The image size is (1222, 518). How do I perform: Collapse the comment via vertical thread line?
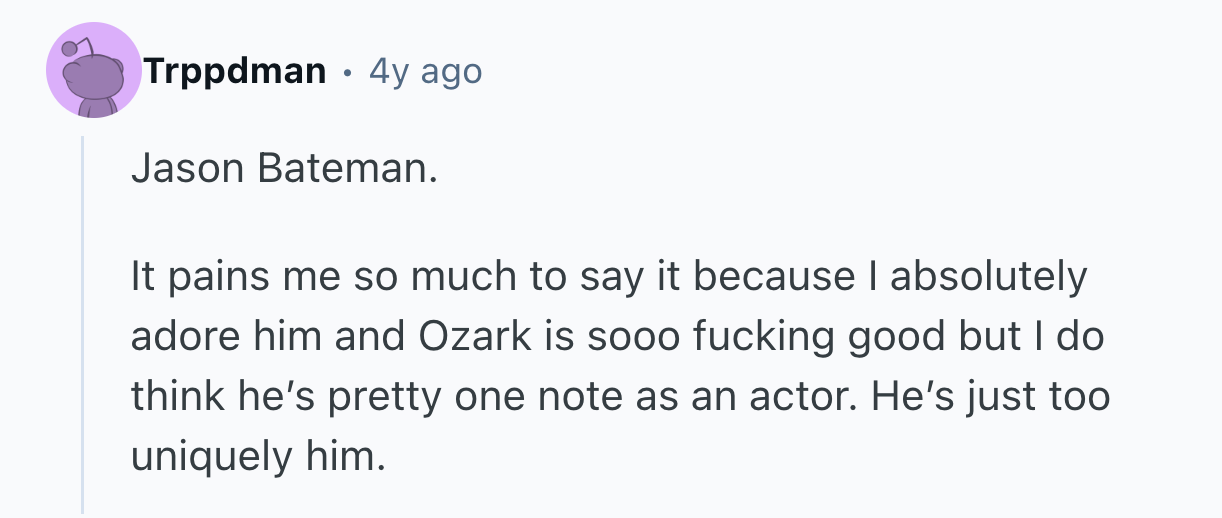[x=82, y=320]
